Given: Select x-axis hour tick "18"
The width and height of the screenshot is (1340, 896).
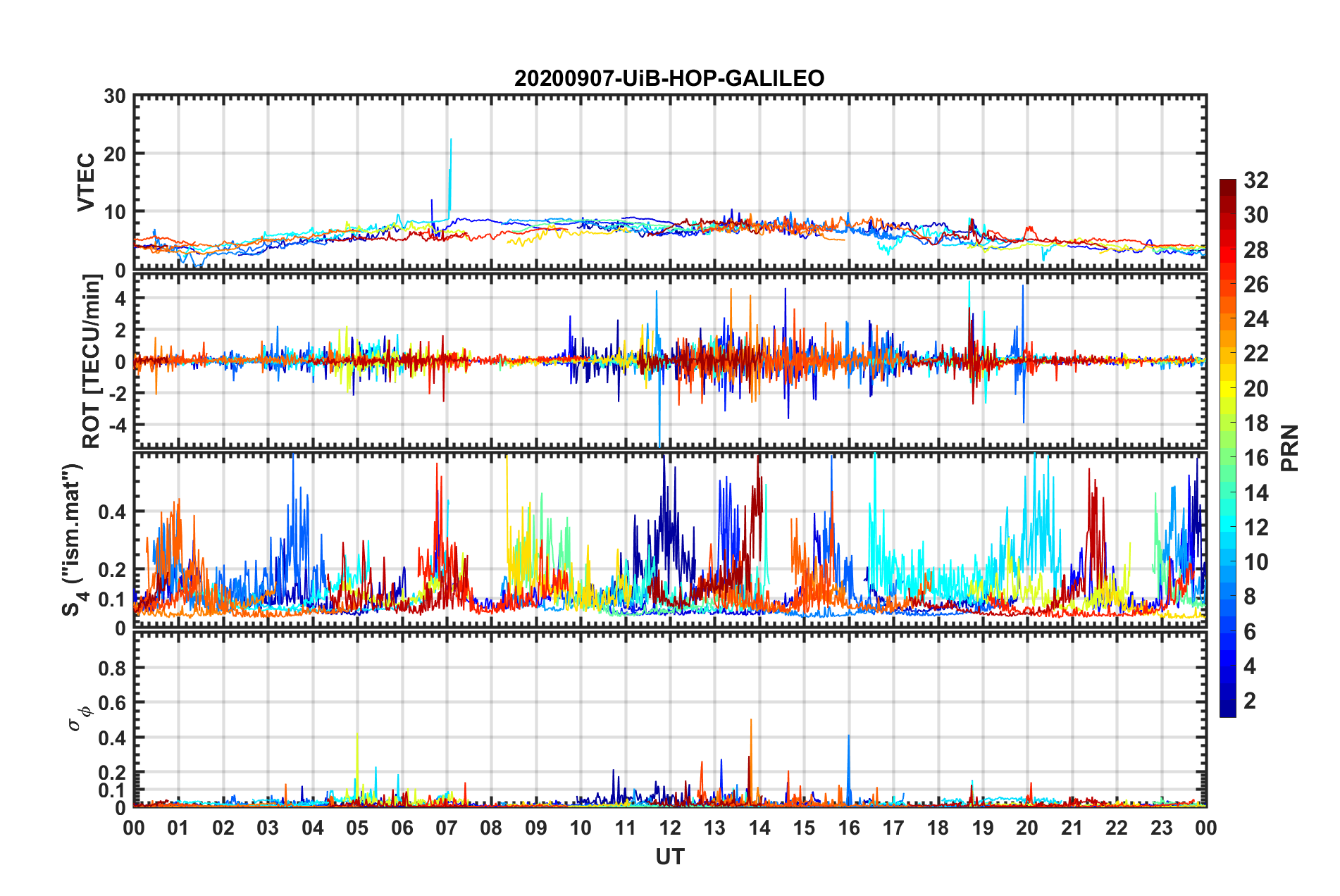Looking at the screenshot, I should (x=938, y=828).
